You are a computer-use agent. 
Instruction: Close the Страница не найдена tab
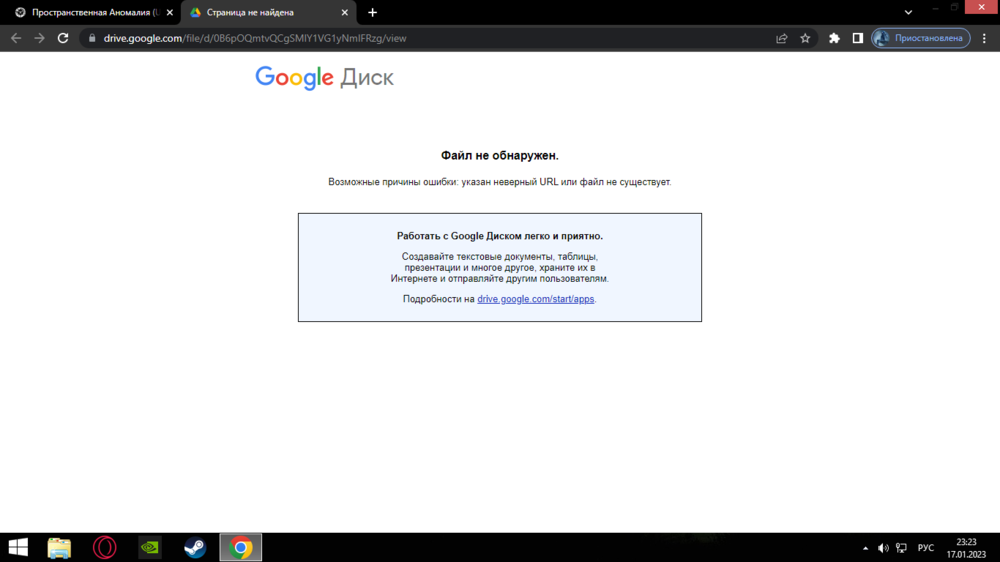point(344,13)
